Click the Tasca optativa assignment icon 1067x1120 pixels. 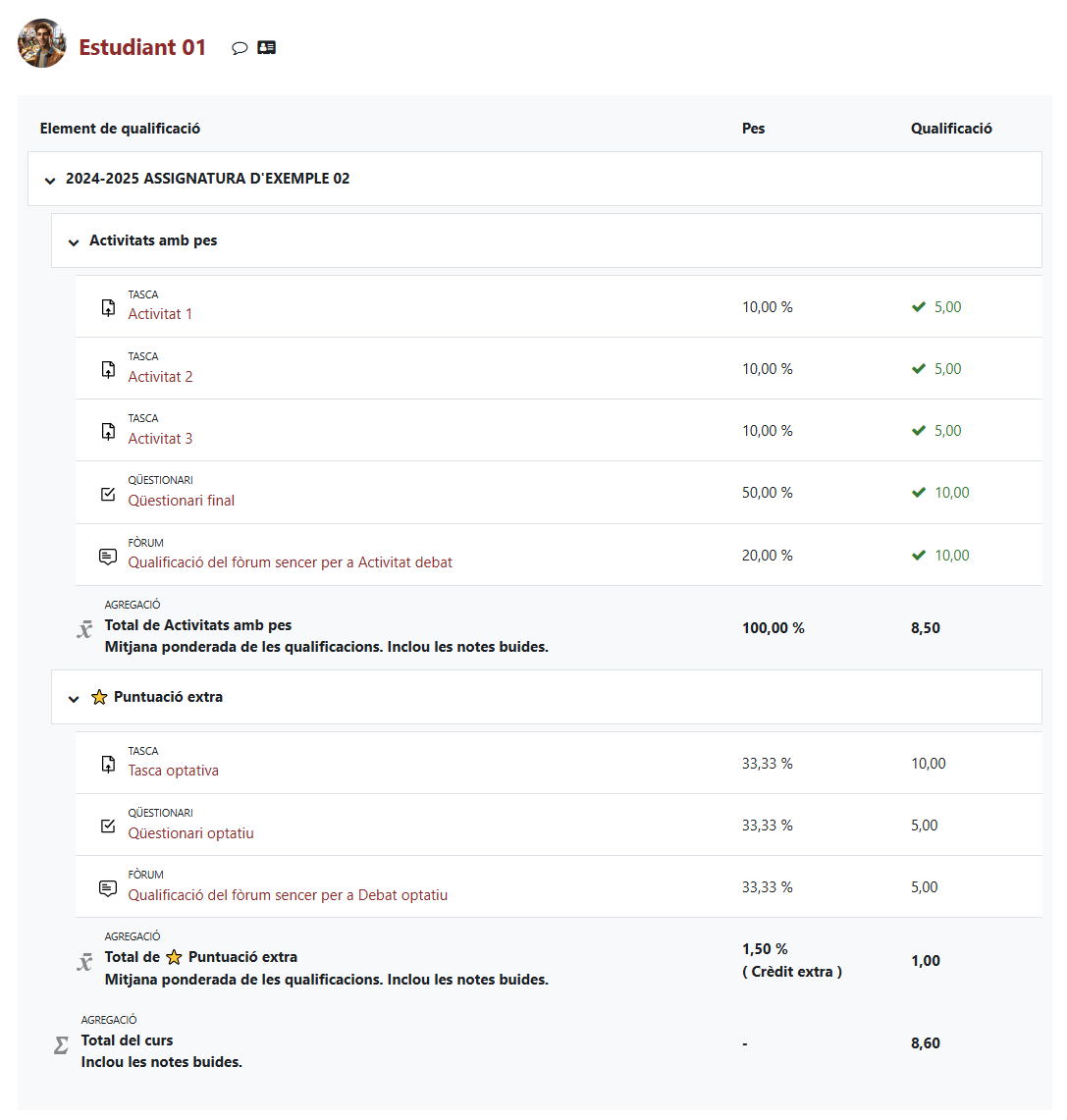coord(108,764)
